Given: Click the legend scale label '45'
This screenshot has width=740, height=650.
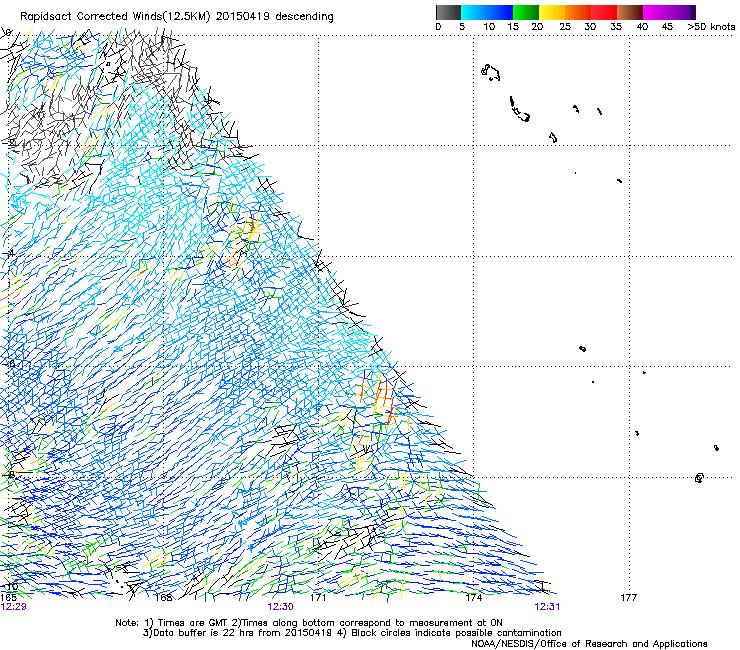Looking at the screenshot, I should coord(667,27).
